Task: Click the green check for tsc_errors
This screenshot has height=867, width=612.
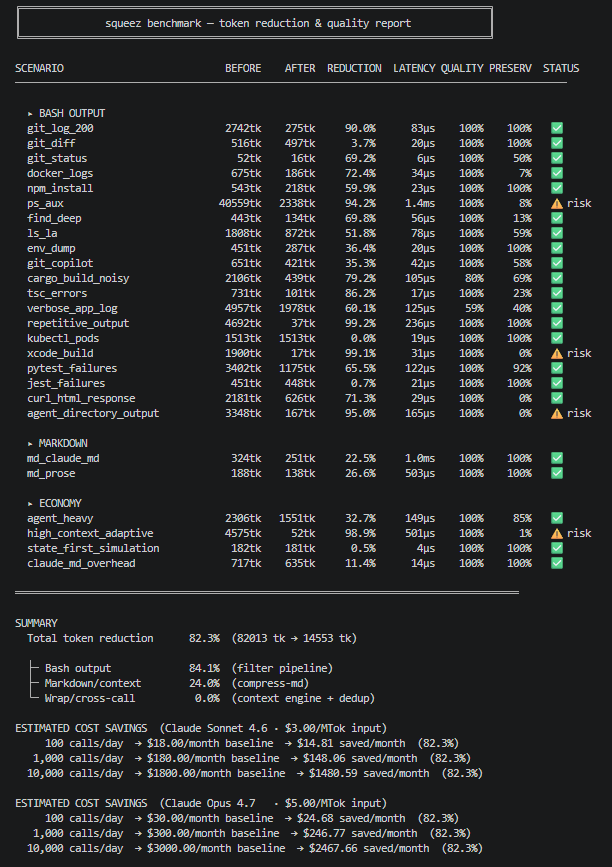Action: [x=557, y=293]
